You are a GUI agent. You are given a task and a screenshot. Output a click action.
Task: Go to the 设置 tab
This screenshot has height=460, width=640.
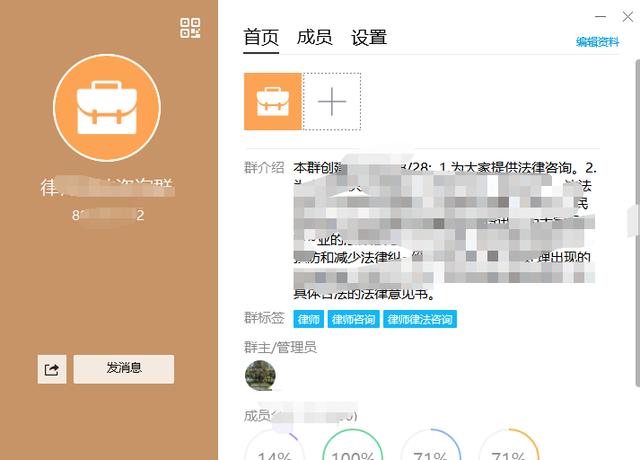click(369, 38)
